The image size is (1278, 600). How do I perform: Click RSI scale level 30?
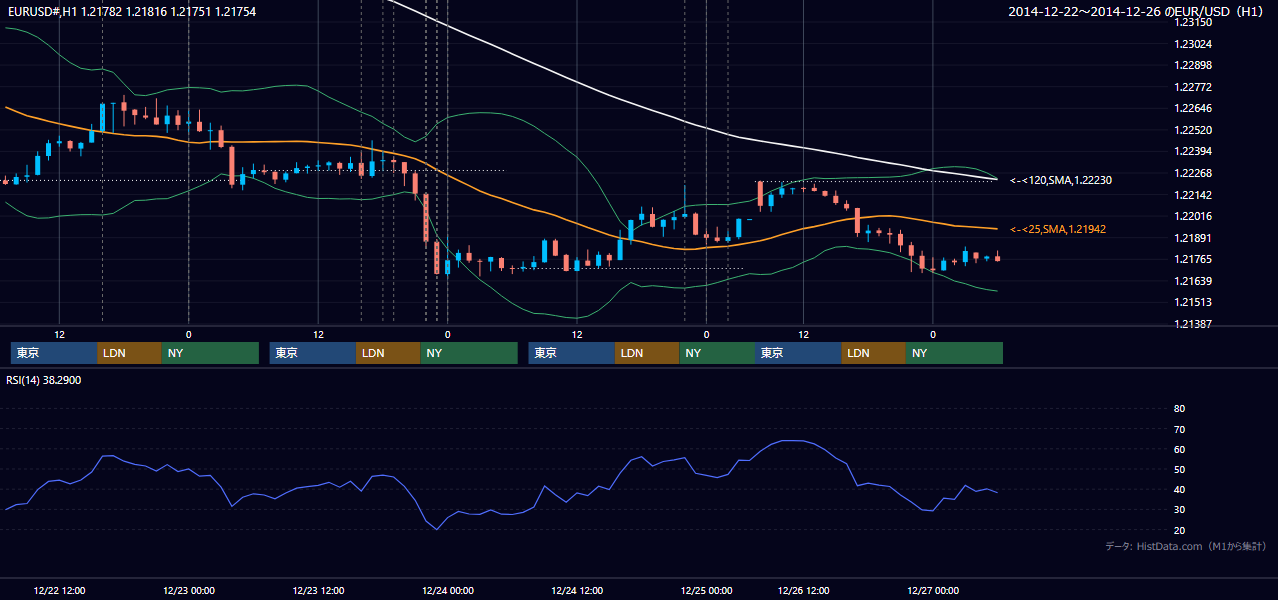pos(1179,510)
